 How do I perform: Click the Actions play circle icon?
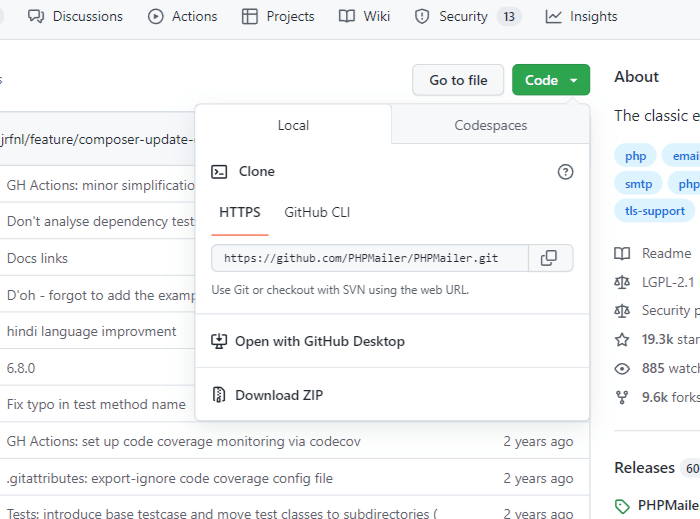155,17
